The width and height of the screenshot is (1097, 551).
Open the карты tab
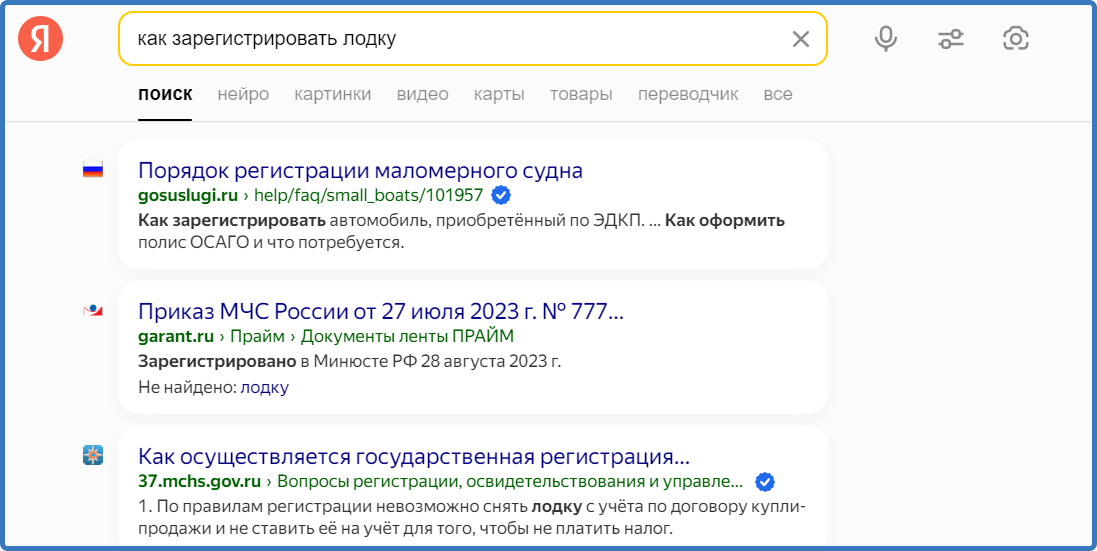[499, 94]
